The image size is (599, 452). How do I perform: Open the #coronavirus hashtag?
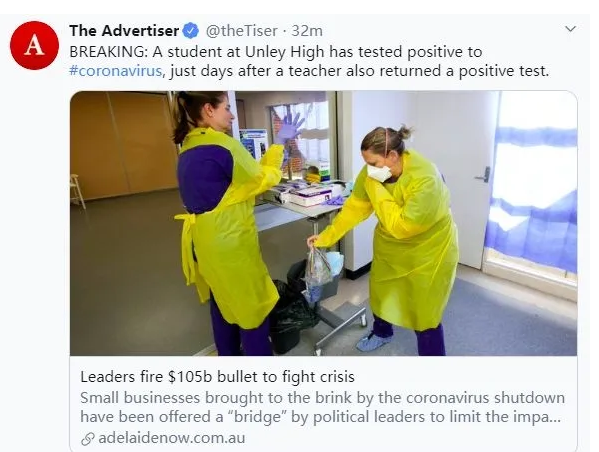tap(116, 71)
